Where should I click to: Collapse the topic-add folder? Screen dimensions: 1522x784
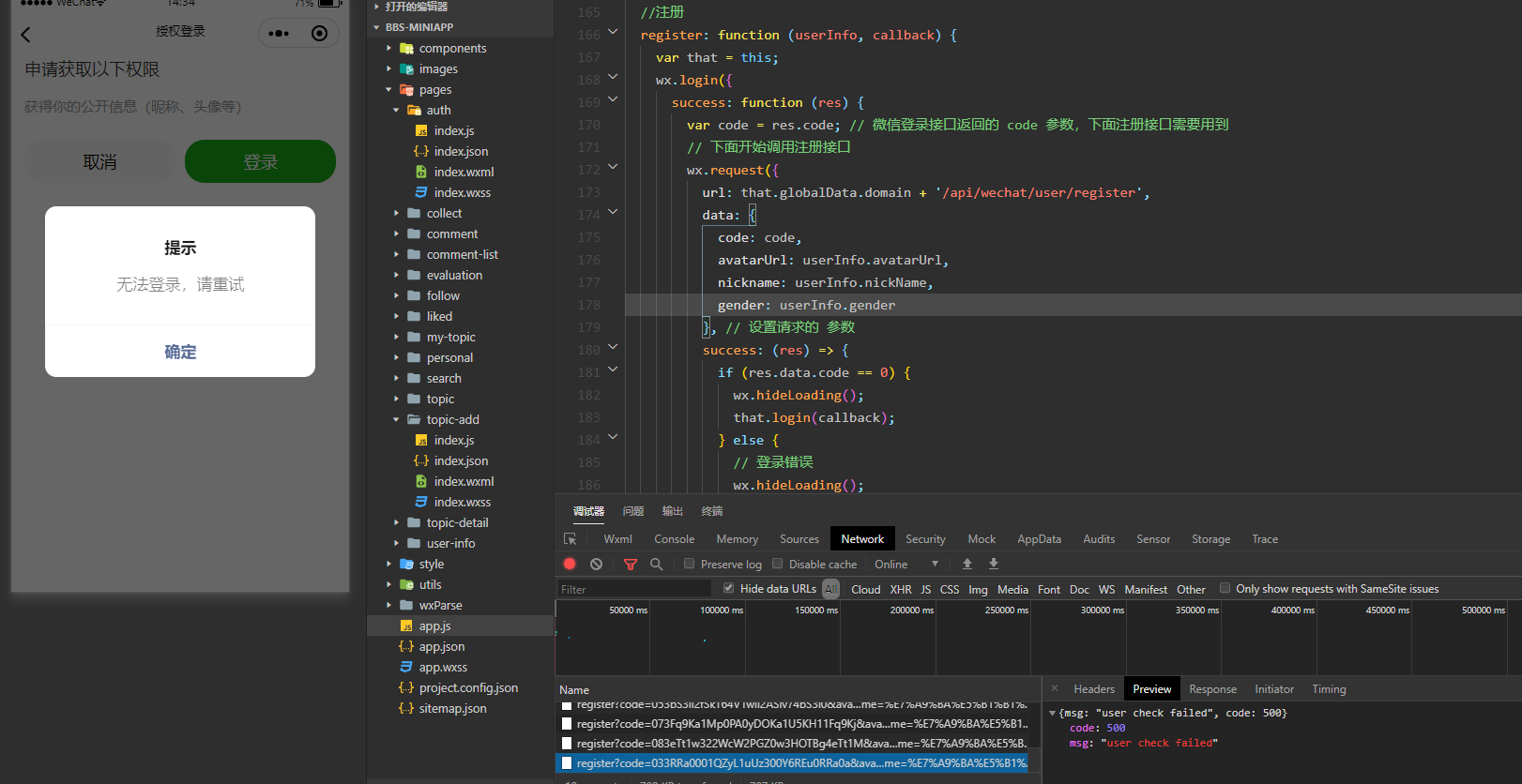(397, 419)
